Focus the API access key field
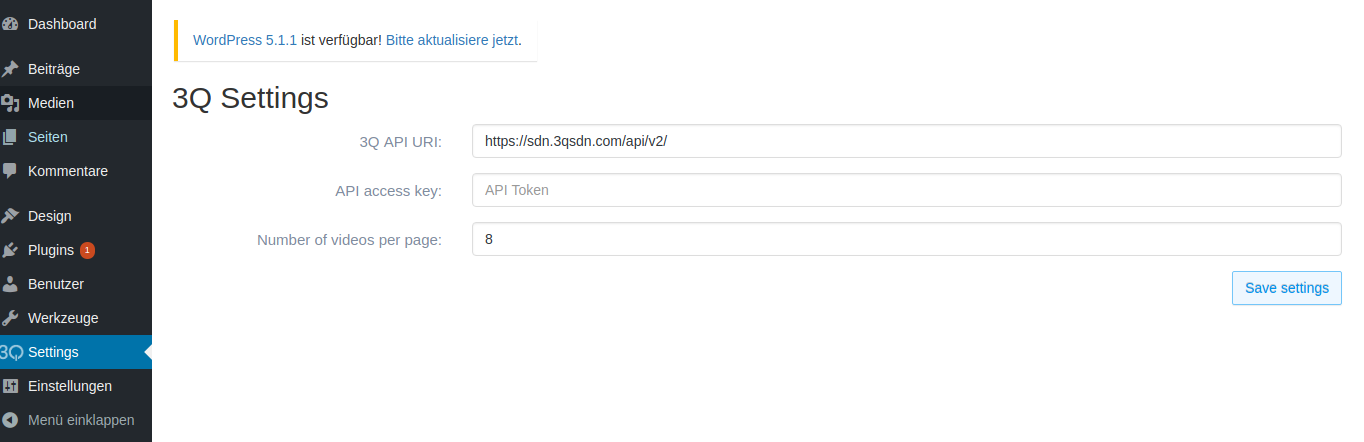The image size is (1364, 442). tap(906, 190)
